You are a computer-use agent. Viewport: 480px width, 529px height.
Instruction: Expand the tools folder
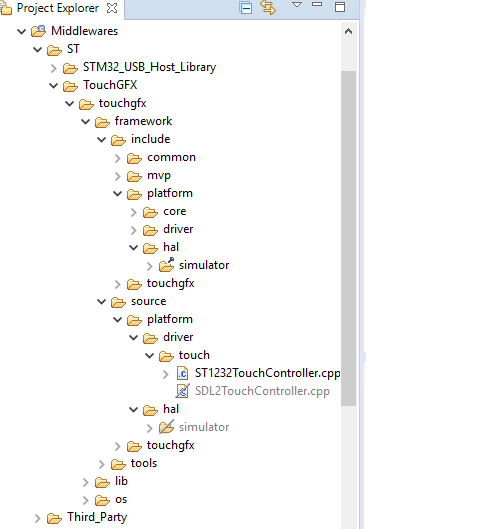click(102, 464)
